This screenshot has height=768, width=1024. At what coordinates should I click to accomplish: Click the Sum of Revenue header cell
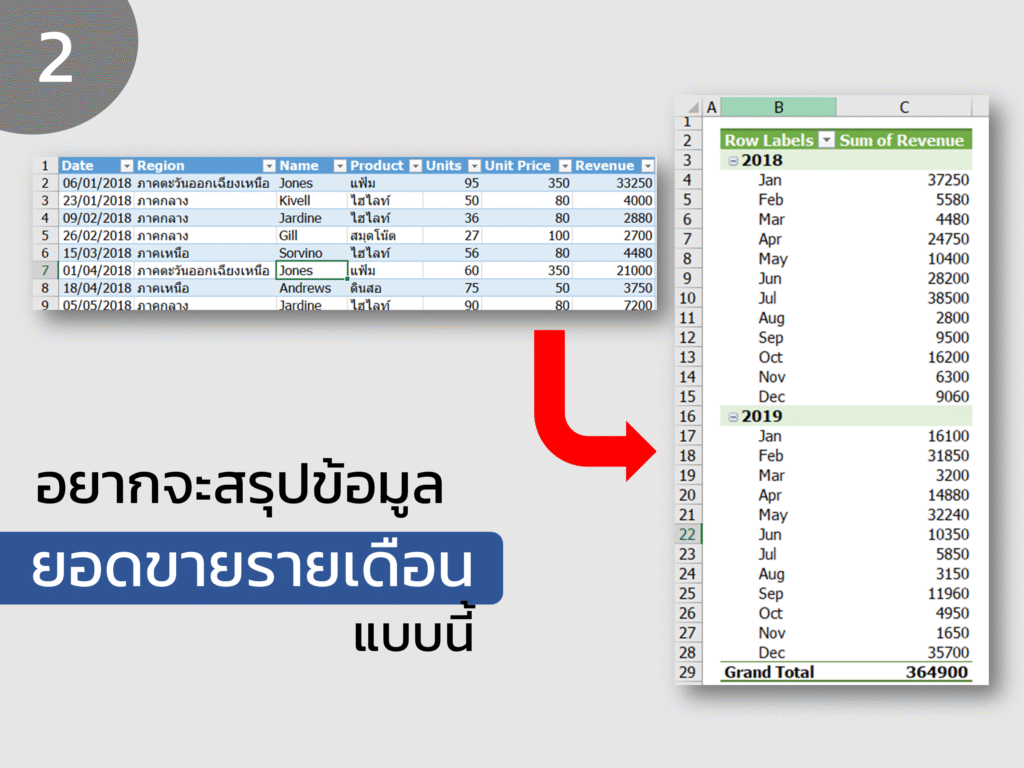[x=904, y=140]
